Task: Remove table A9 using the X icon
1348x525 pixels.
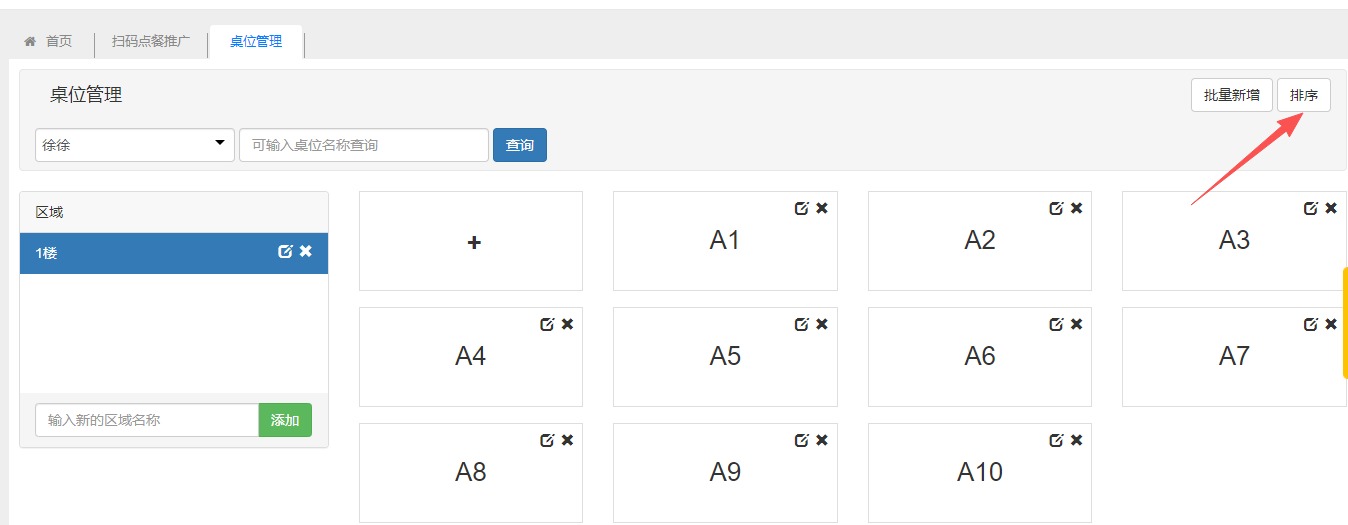Action: (822, 440)
